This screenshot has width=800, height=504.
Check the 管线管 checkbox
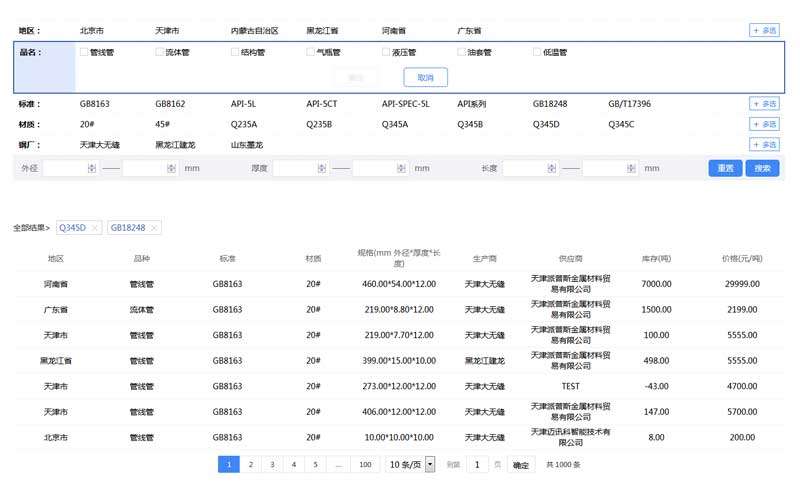(x=84, y=52)
